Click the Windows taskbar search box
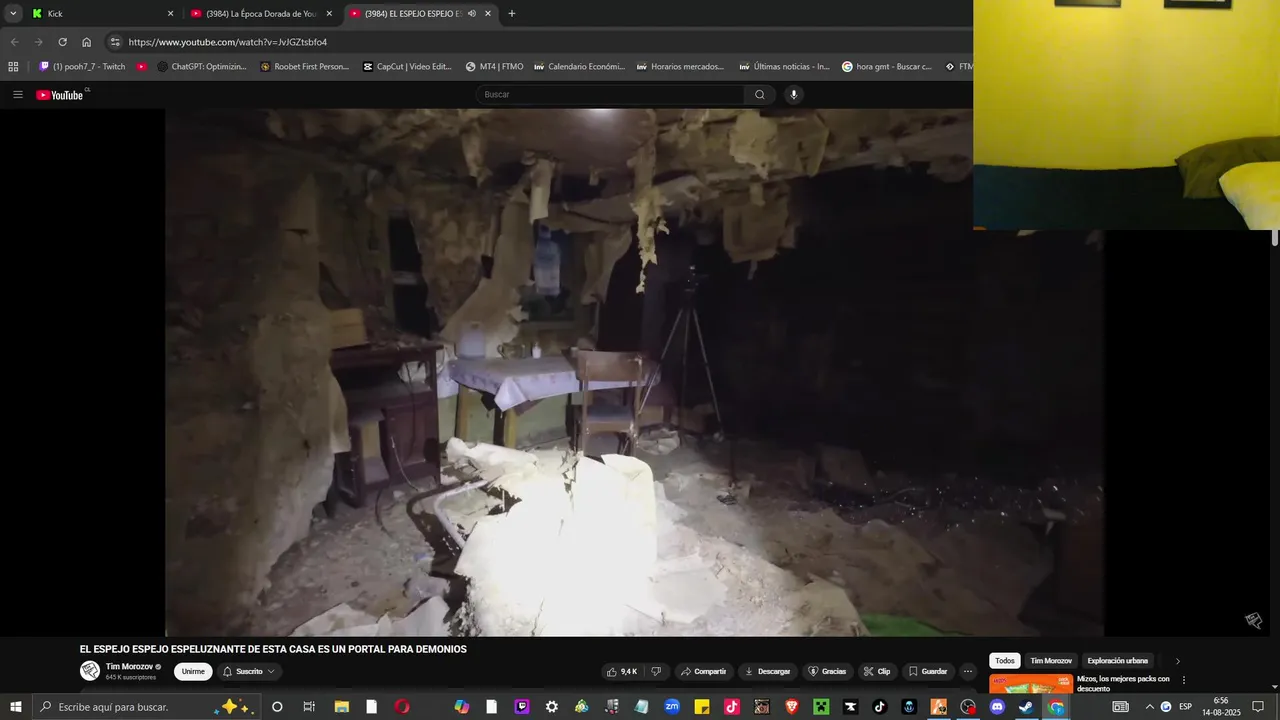Screen dimensions: 1280x720 (x=146, y=707)
